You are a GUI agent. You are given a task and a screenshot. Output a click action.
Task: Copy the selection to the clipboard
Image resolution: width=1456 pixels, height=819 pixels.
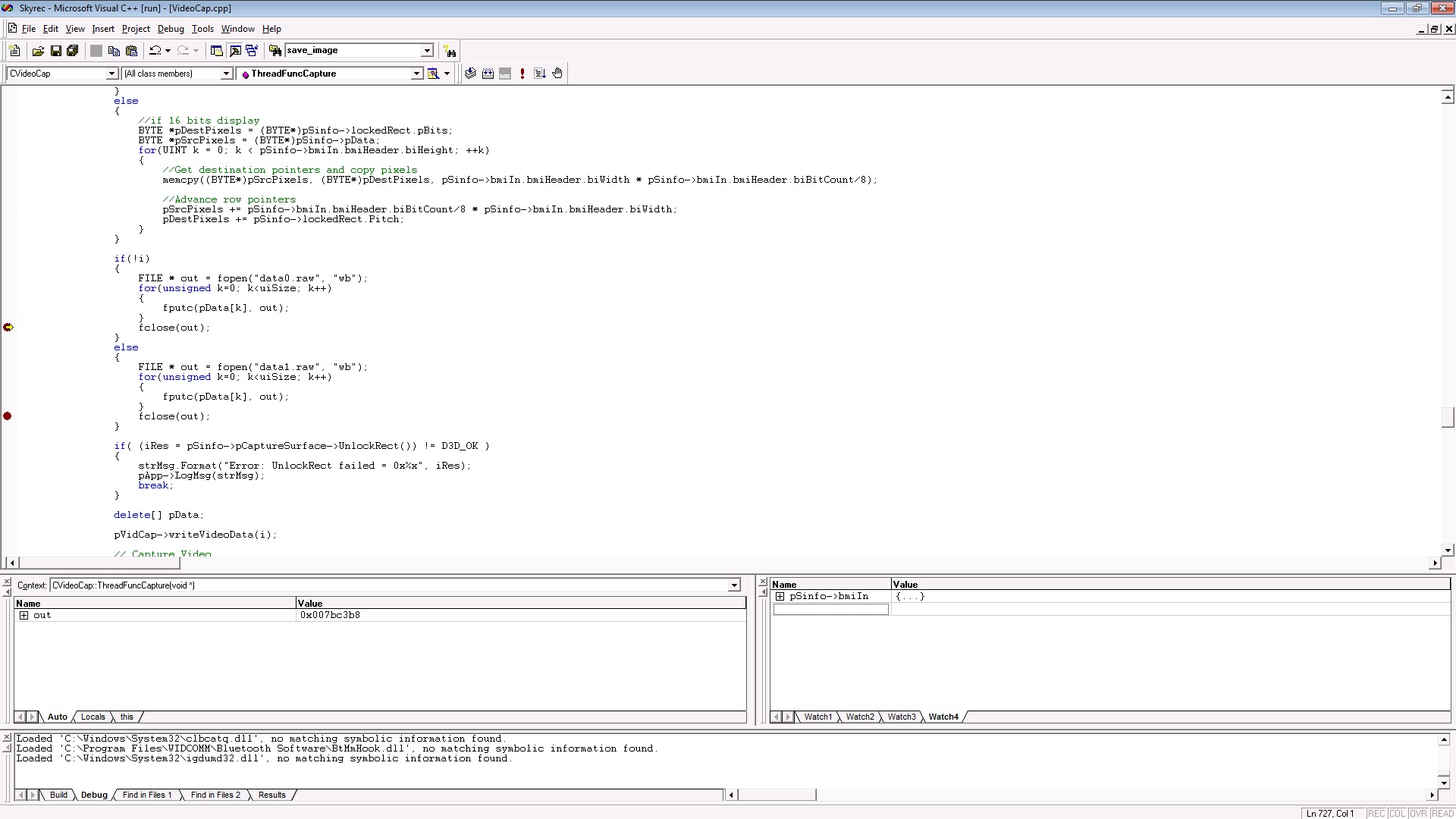coord(114,51)
